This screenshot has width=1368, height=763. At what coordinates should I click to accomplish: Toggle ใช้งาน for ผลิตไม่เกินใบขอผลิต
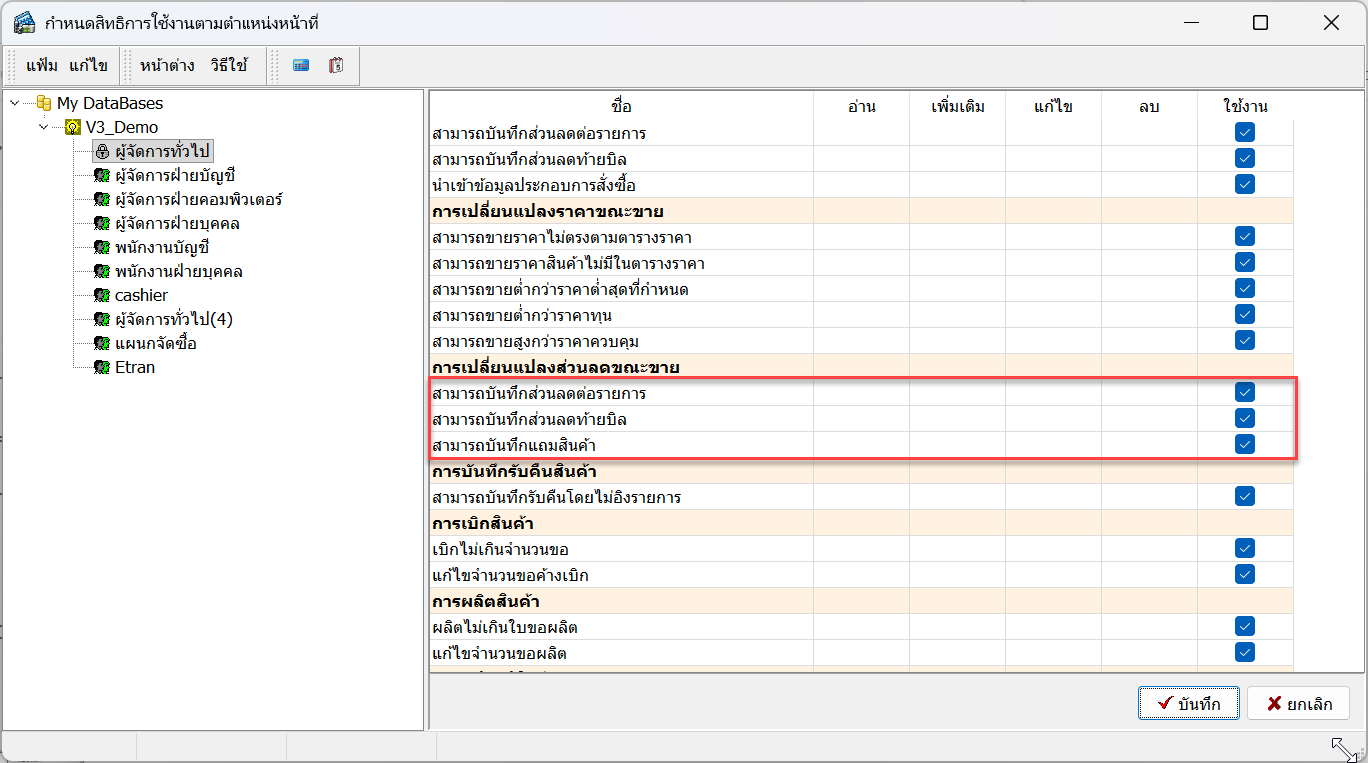coord(1245,626)
